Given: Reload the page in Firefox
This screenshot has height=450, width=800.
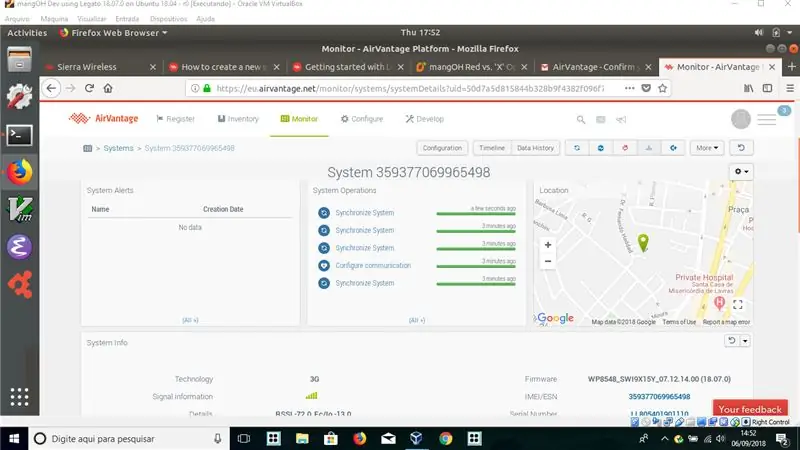Looking at the screenshot, I should click(89, 88).
